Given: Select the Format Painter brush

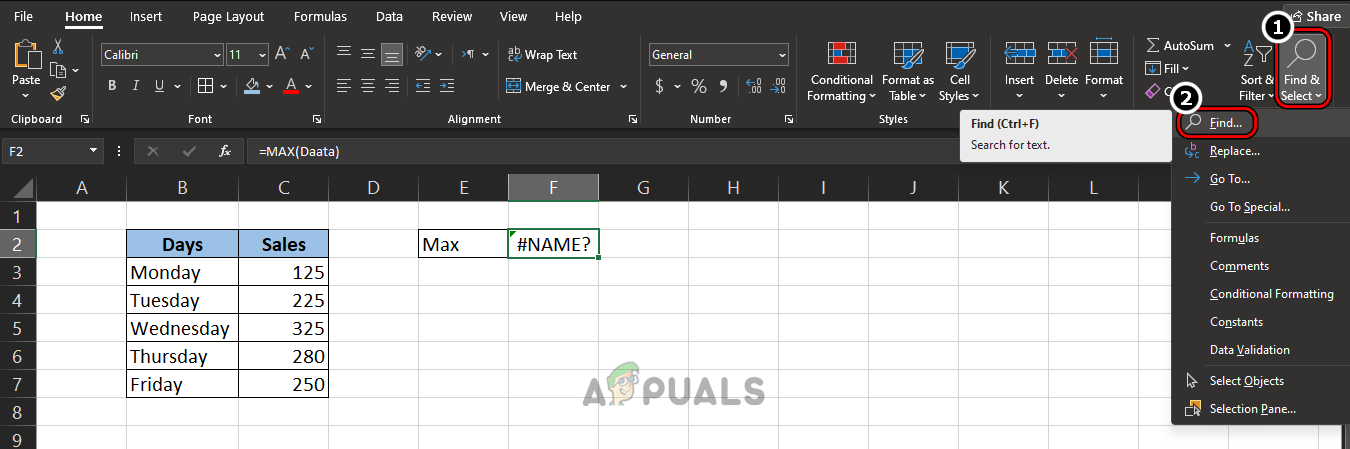Looking at the screenshot, I should click(57, 93).
